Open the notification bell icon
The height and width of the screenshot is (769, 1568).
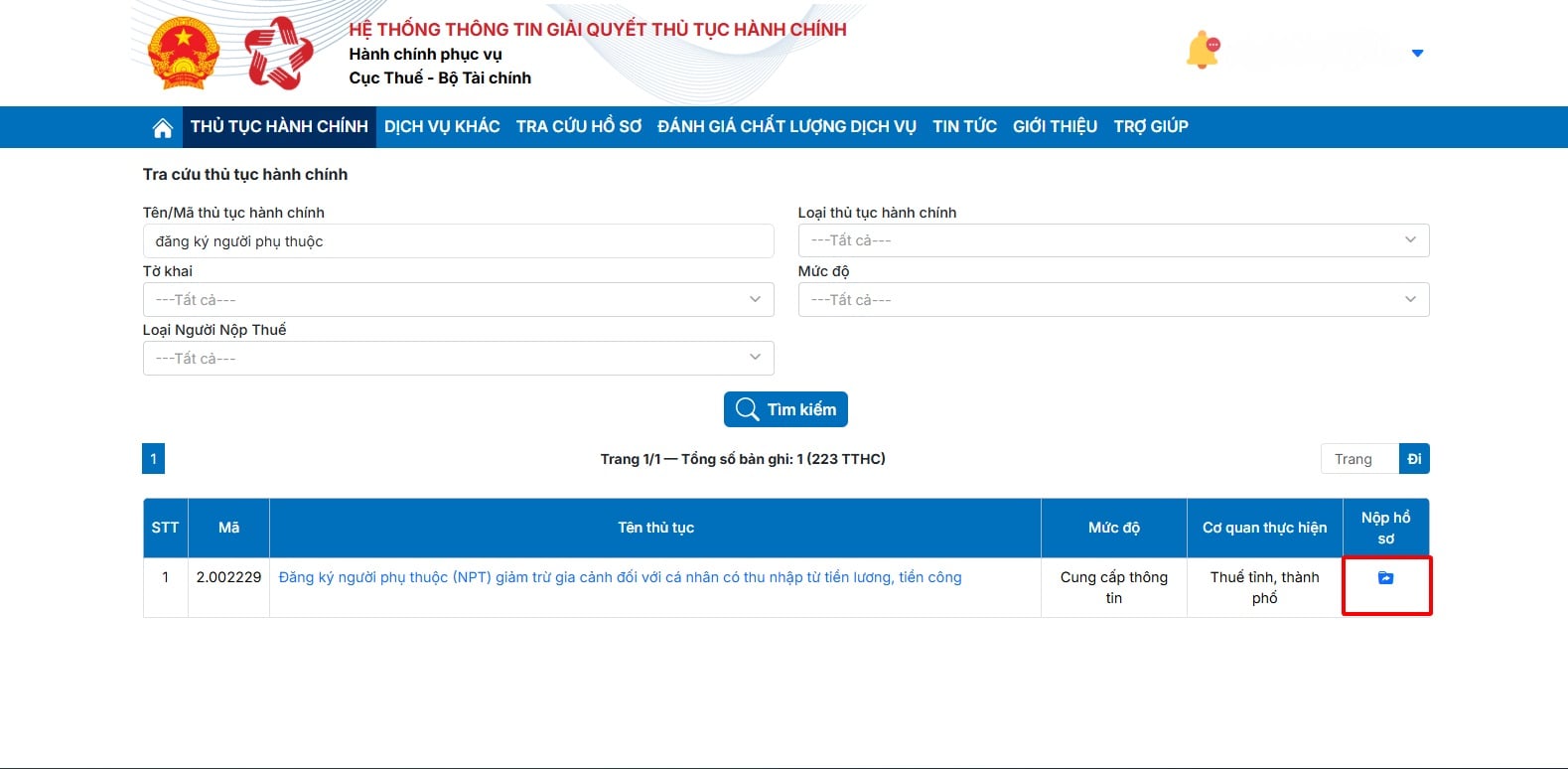1202,51
